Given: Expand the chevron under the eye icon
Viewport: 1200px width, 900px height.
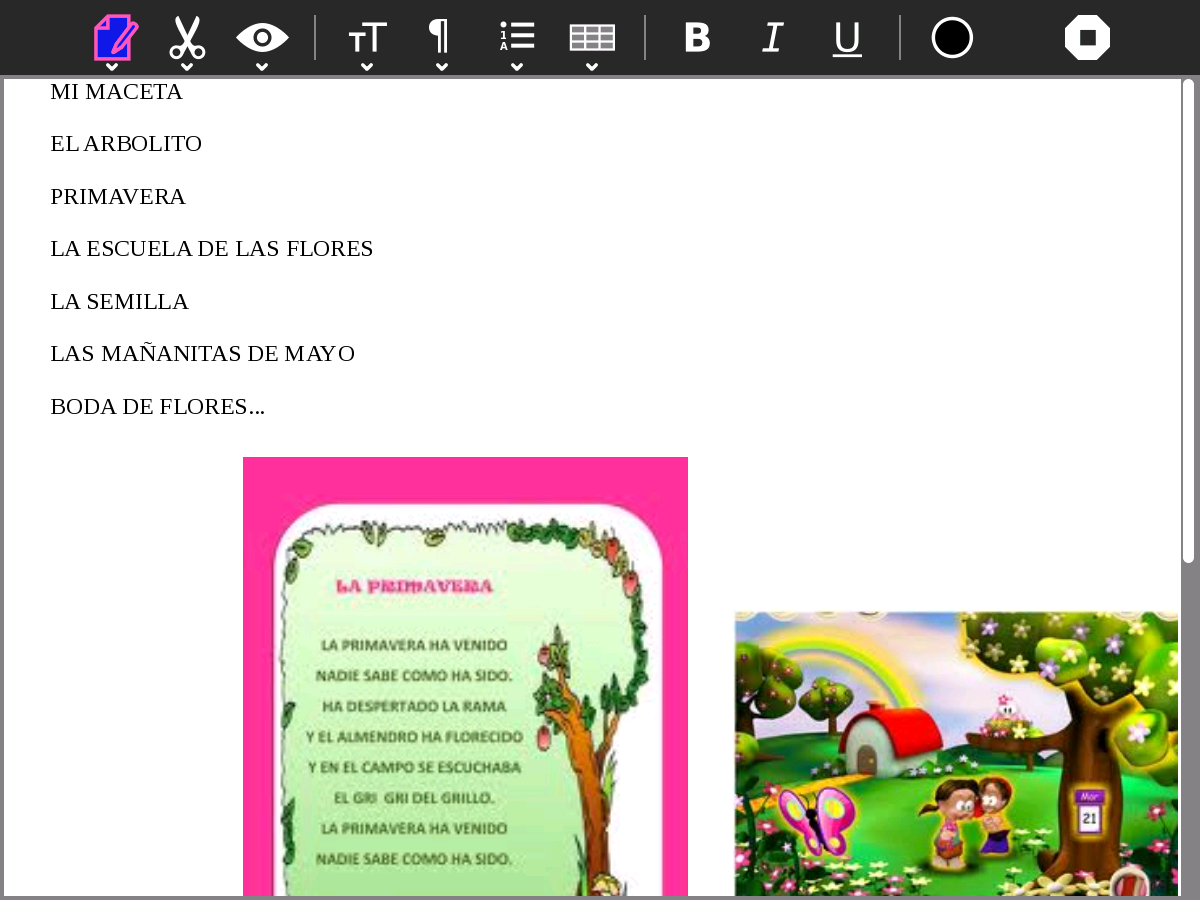Looking at the screenshot, I should [x=262, y=67].
